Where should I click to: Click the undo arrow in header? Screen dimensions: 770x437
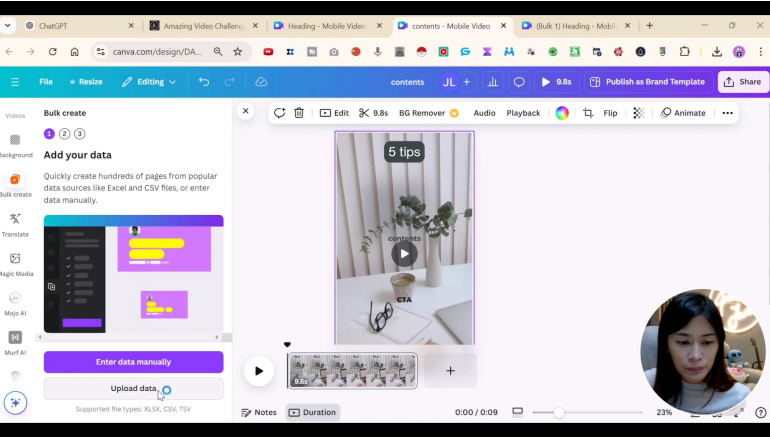point(204,82)
